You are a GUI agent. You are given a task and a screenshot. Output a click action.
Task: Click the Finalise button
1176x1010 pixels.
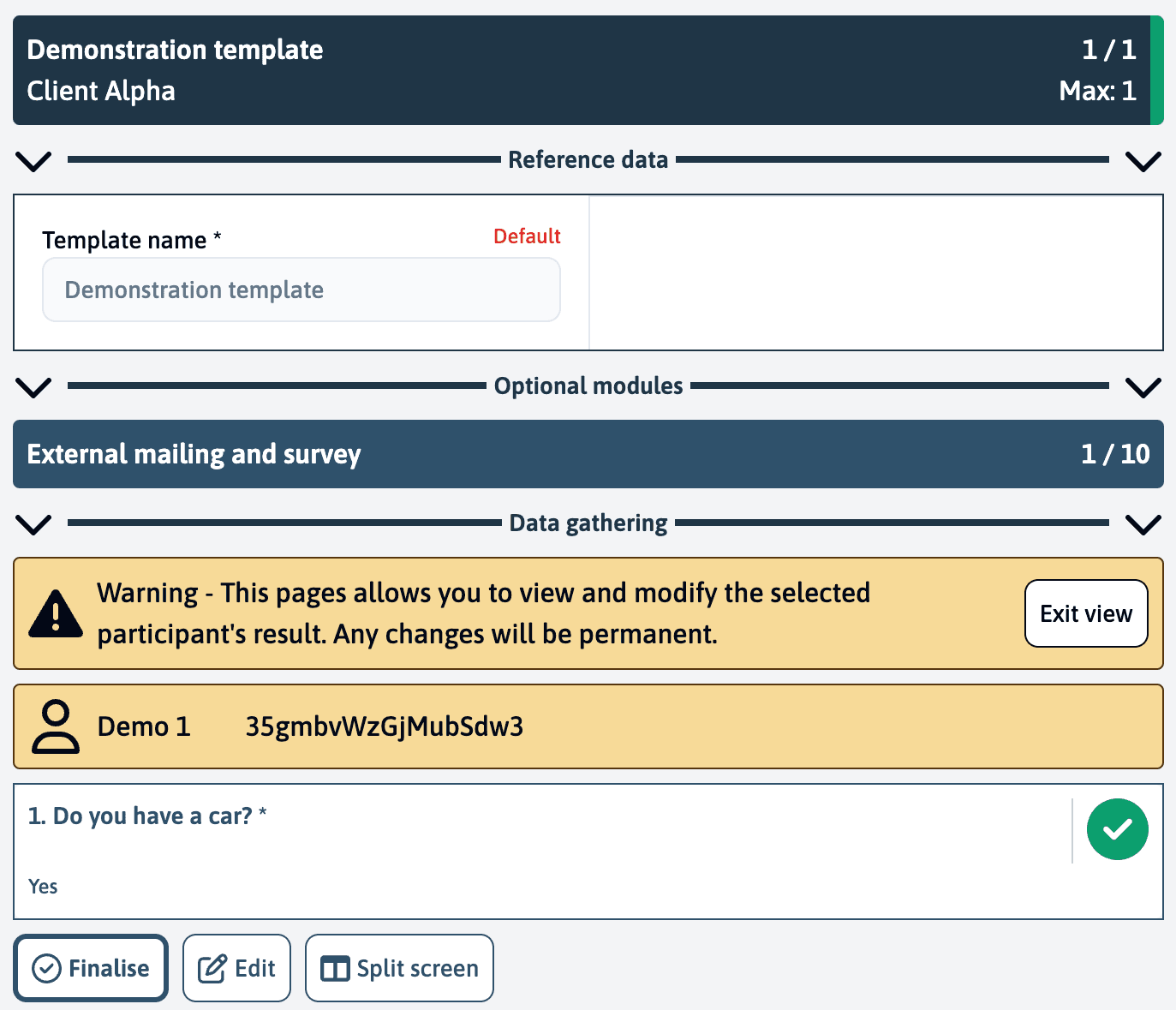(x=91, y=968)
